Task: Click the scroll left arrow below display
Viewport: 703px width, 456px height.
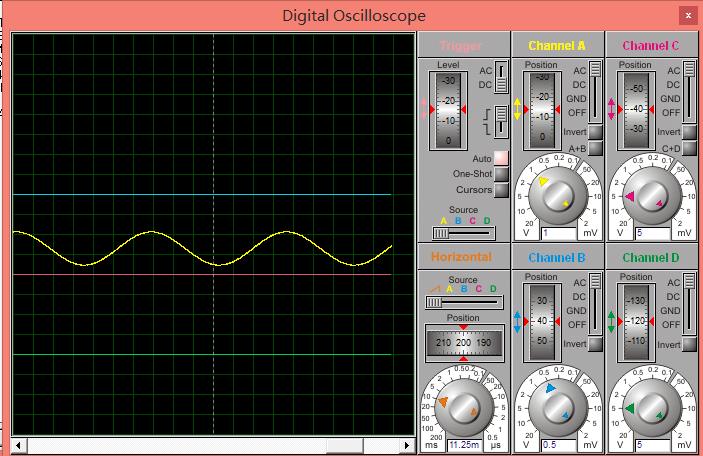Action: [x=18, y=445]
